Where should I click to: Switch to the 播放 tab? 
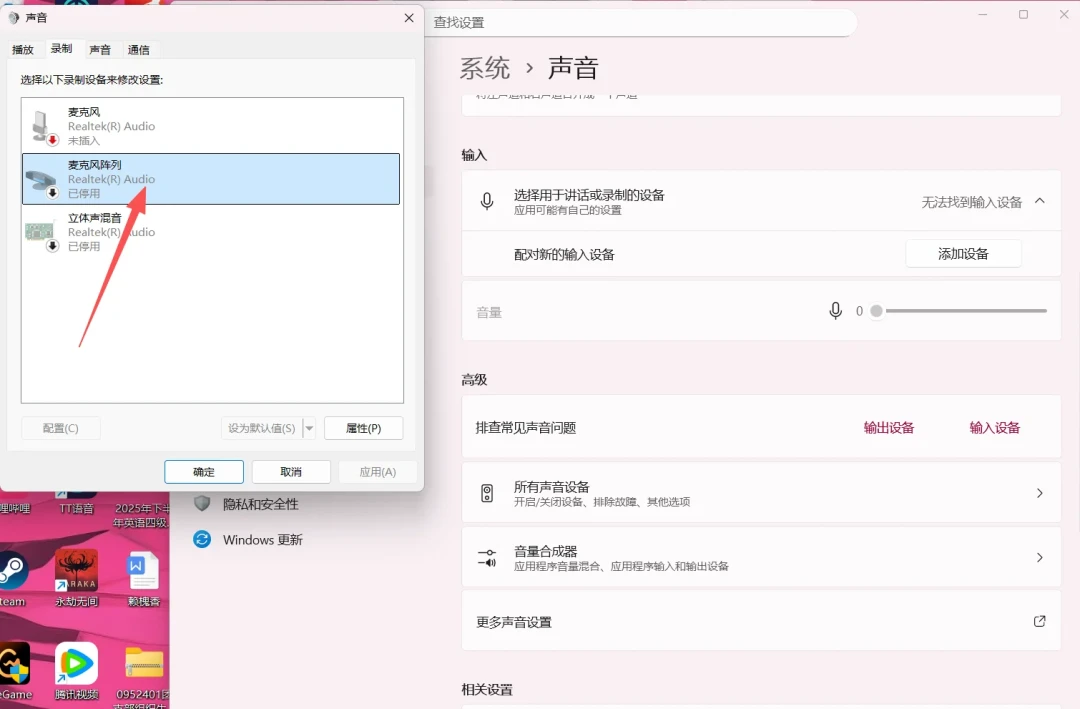23,50
